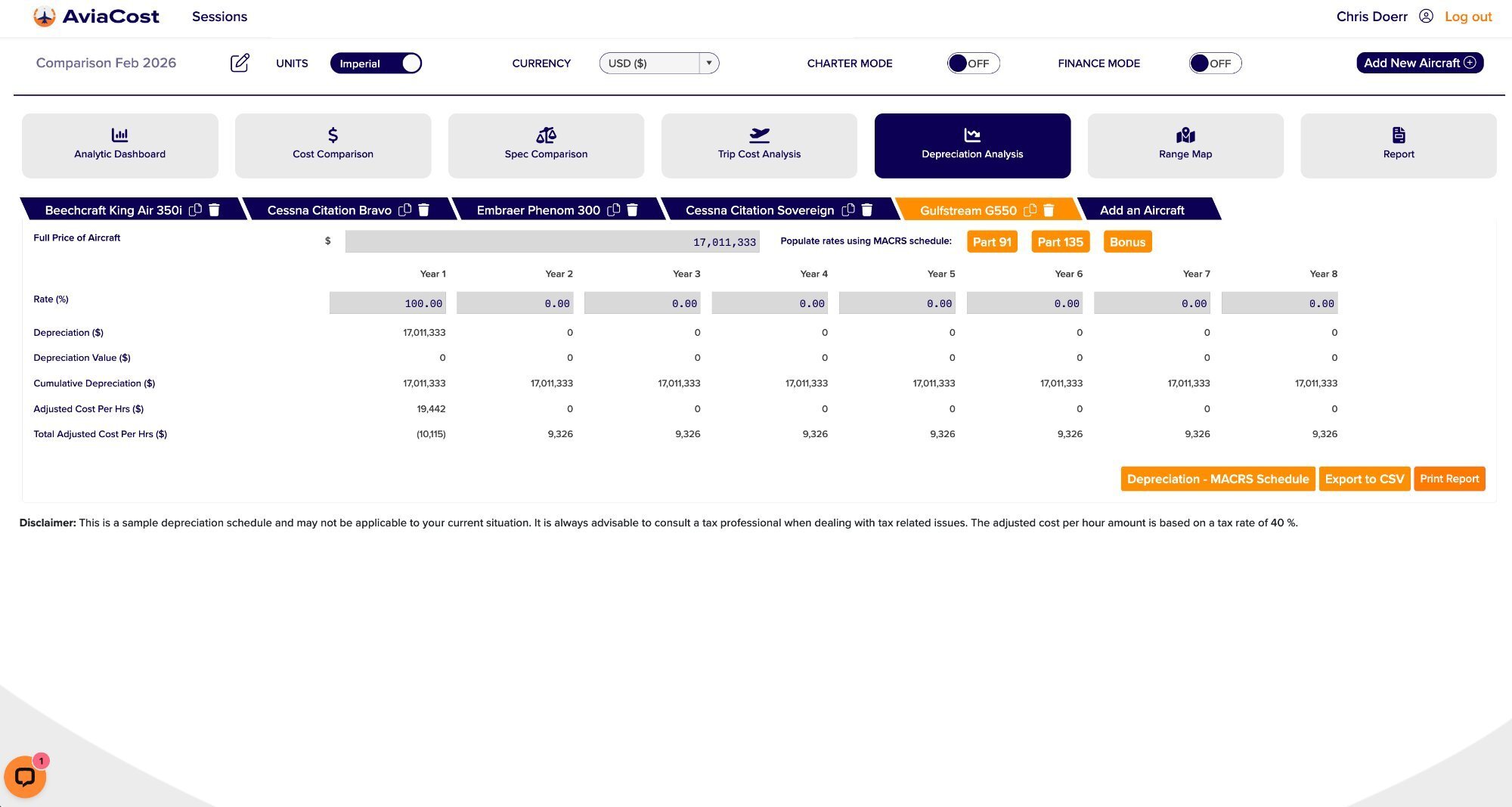Open the Spec Comparison panel
Image resolution: width=1512 pixels, height=807 pixels.
(546, 145)
